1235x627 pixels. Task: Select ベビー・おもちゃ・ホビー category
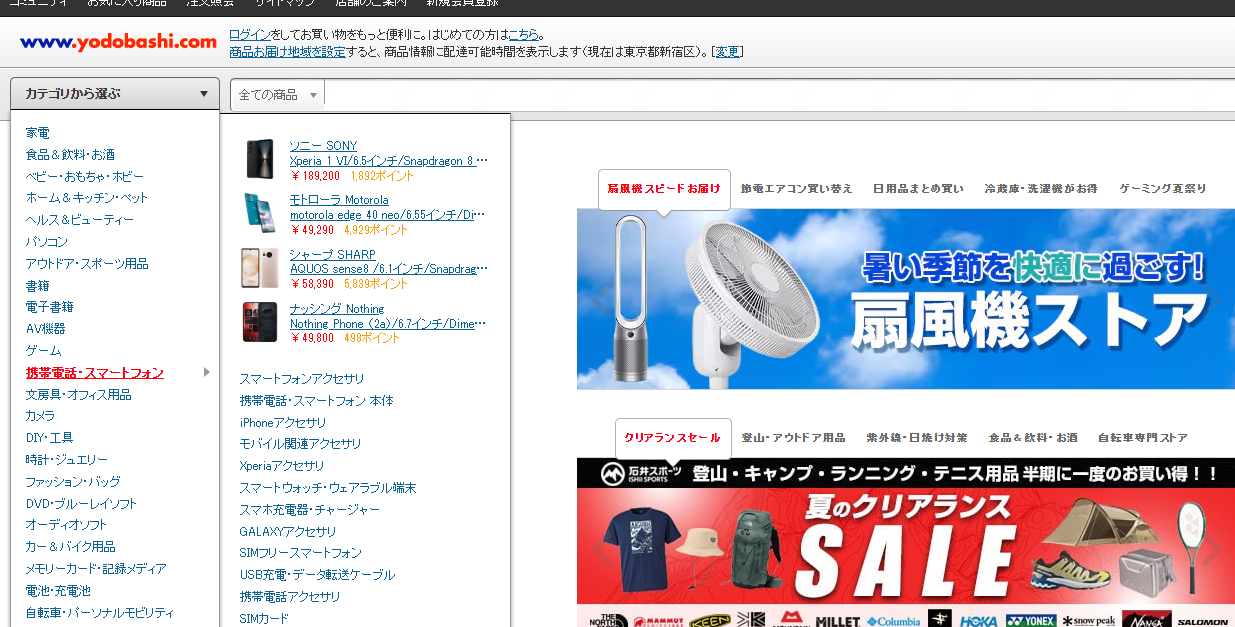(85, 176)
